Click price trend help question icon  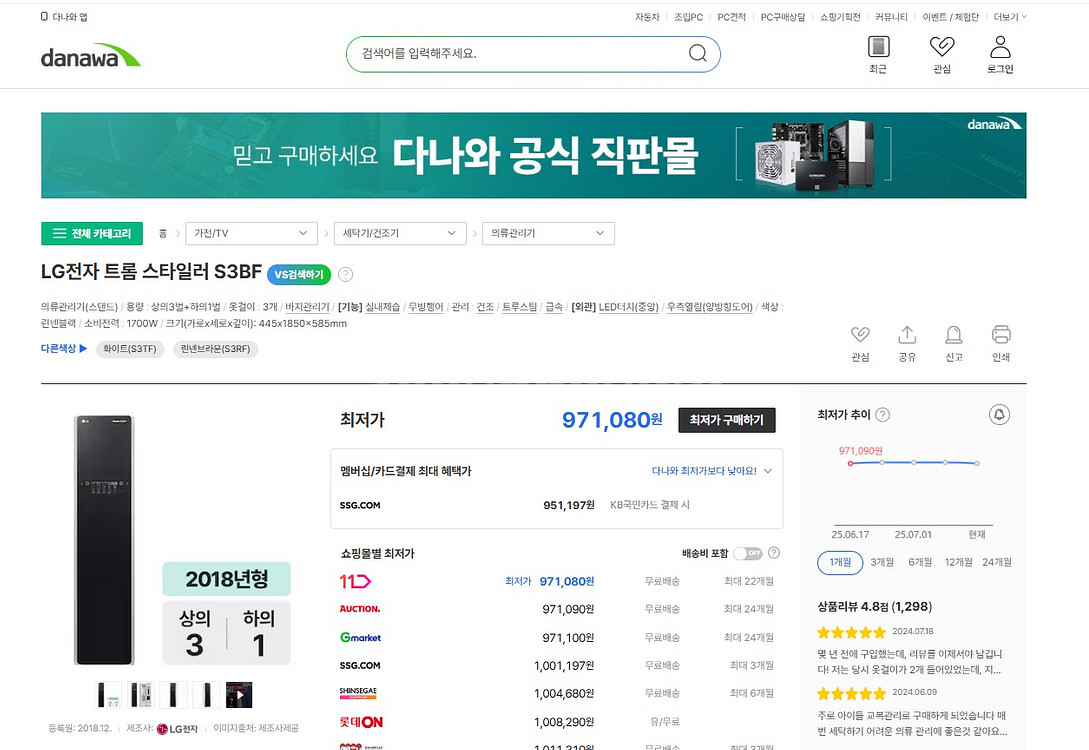point(882,415)
